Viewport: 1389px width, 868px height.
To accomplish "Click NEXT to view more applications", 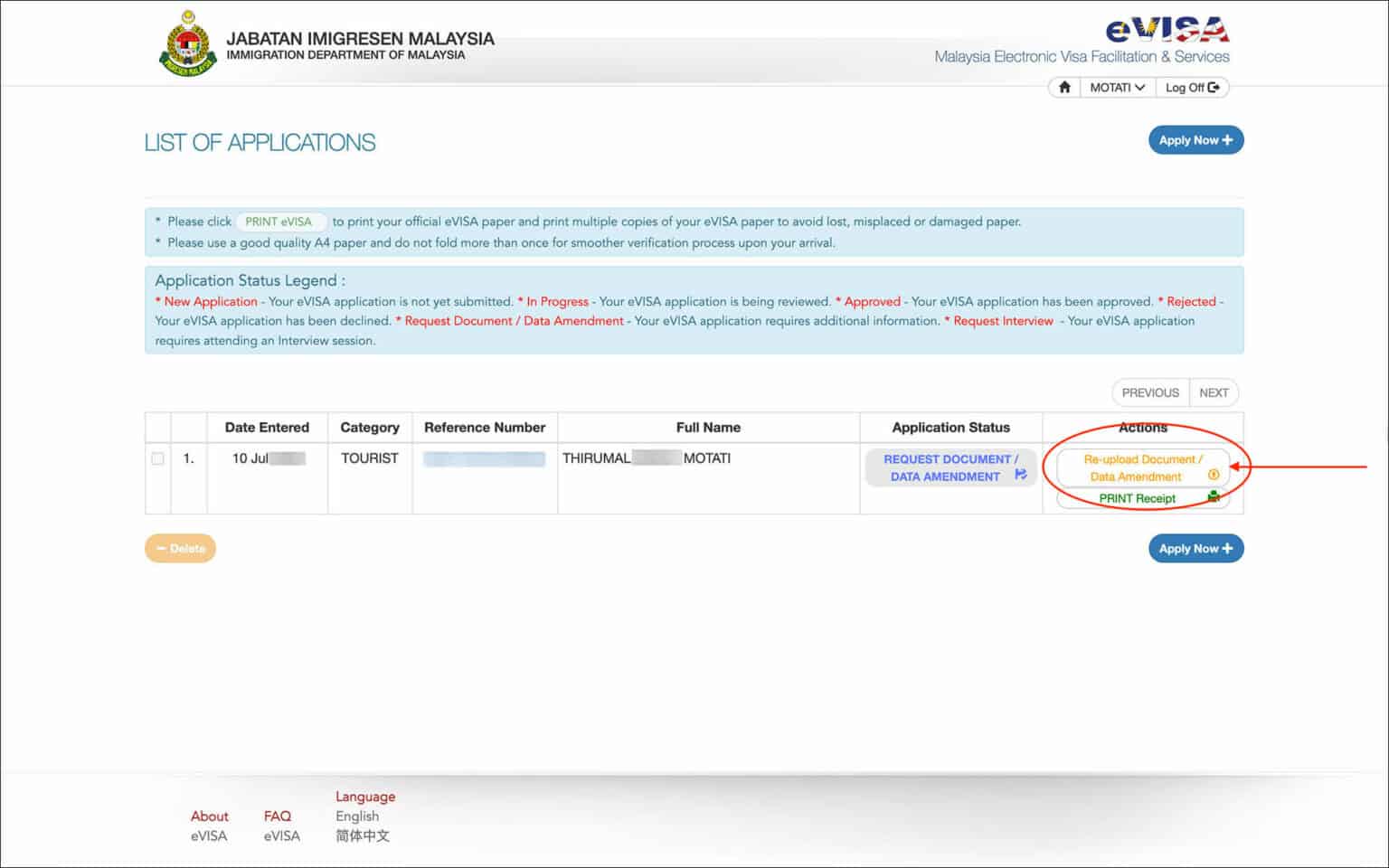I will [x=1214, y=392].
